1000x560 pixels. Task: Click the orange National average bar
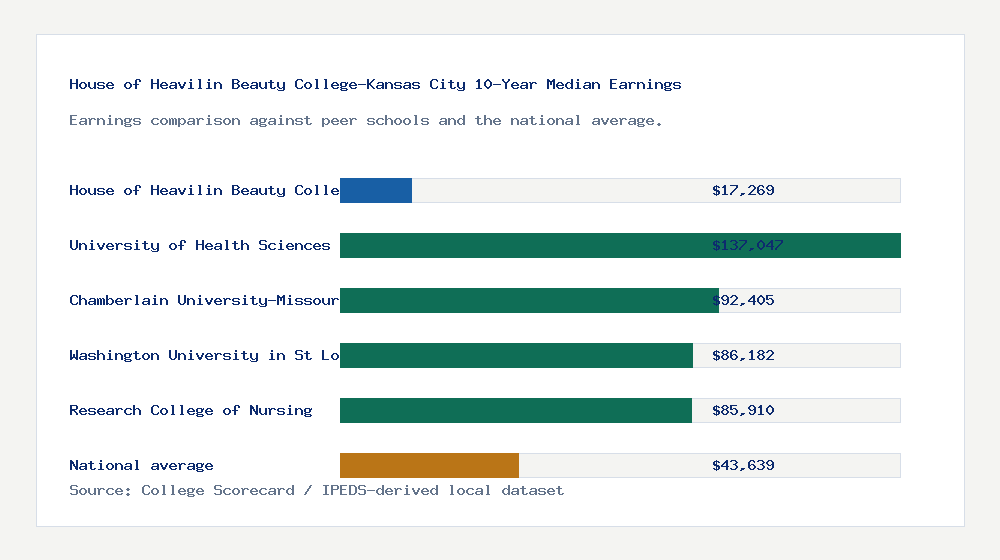coord(429,466)
